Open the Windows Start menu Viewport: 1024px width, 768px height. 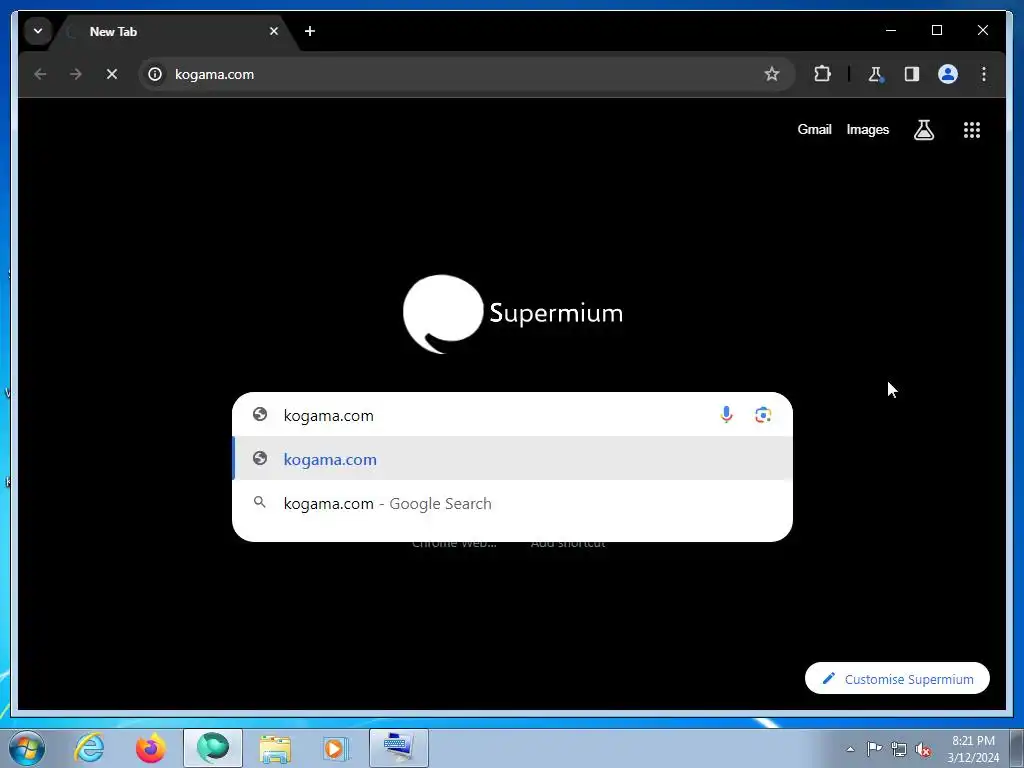point(26,748)
